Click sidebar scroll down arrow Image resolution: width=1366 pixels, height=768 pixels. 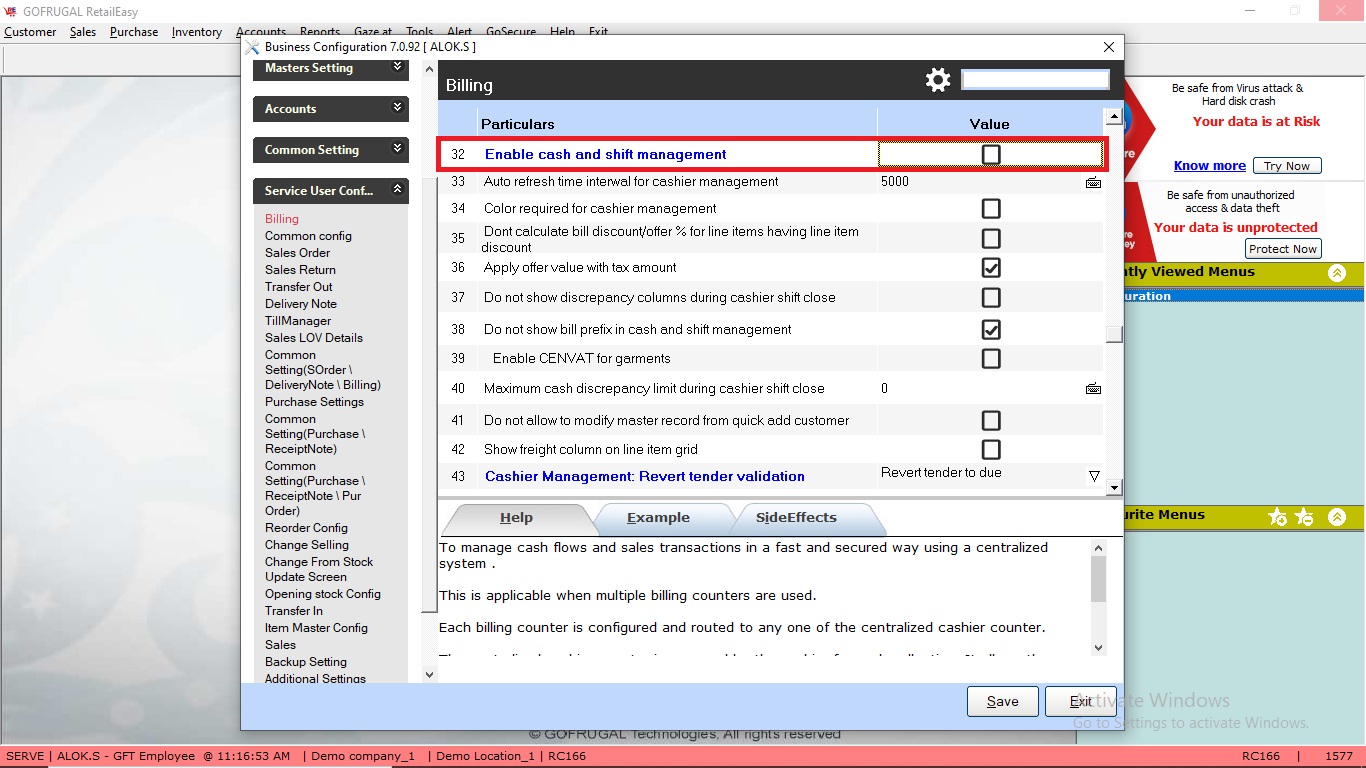tap(430, 675)
